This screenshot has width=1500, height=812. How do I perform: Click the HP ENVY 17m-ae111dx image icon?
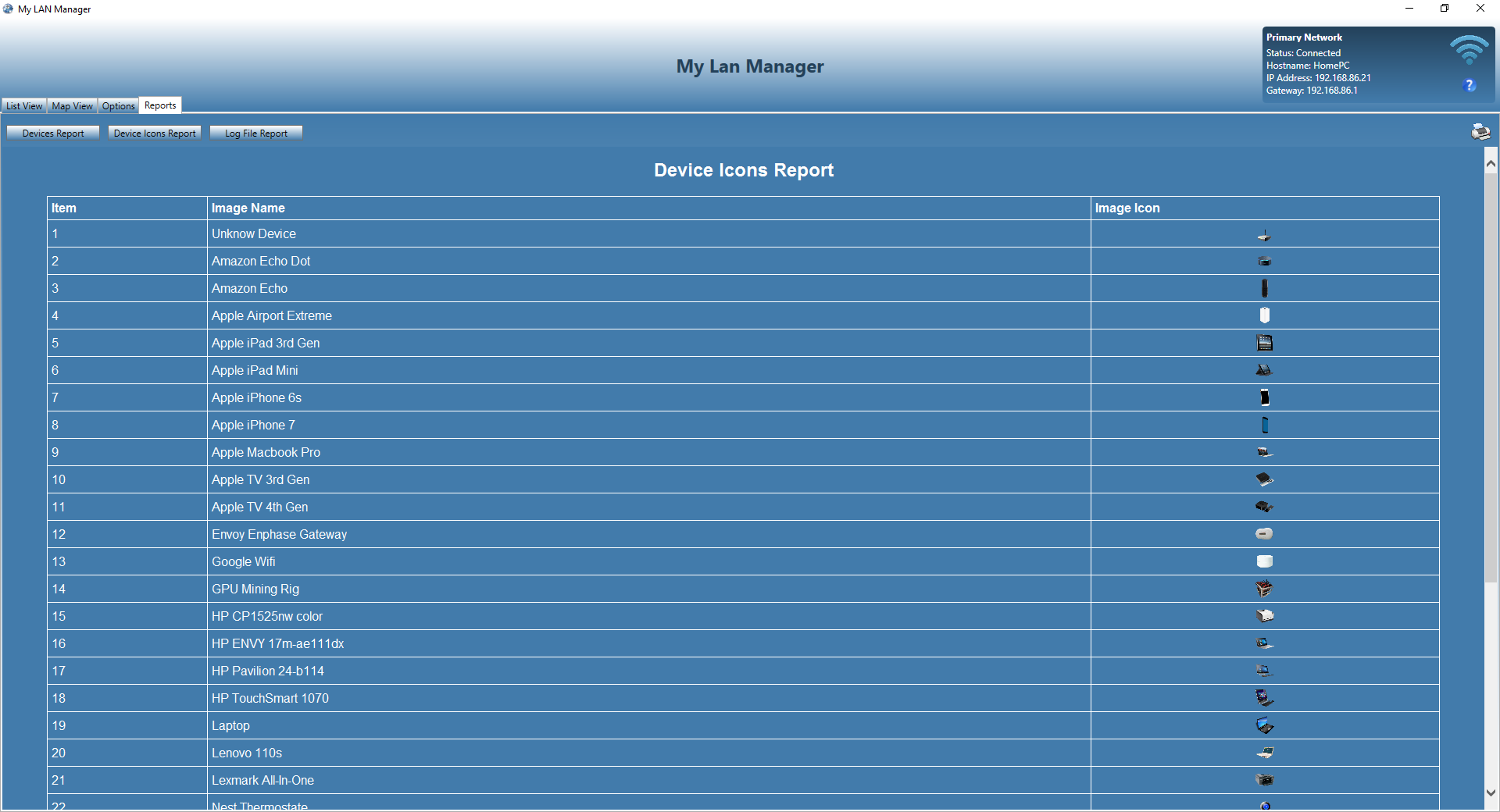coord(1264,643)
